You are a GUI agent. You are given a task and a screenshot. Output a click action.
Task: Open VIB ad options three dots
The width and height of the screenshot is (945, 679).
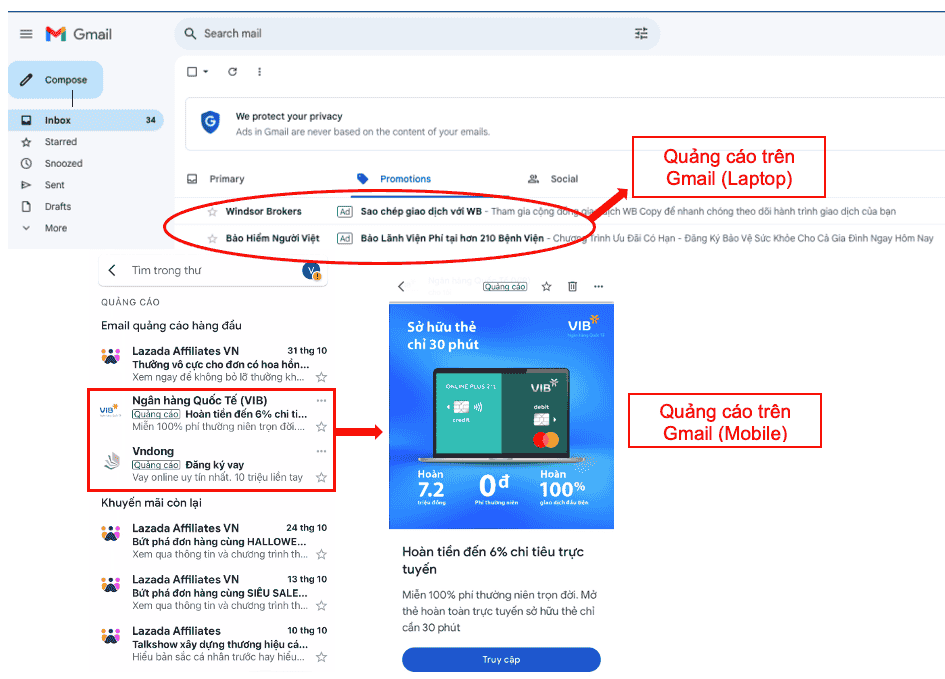click(x=321, y=401)
